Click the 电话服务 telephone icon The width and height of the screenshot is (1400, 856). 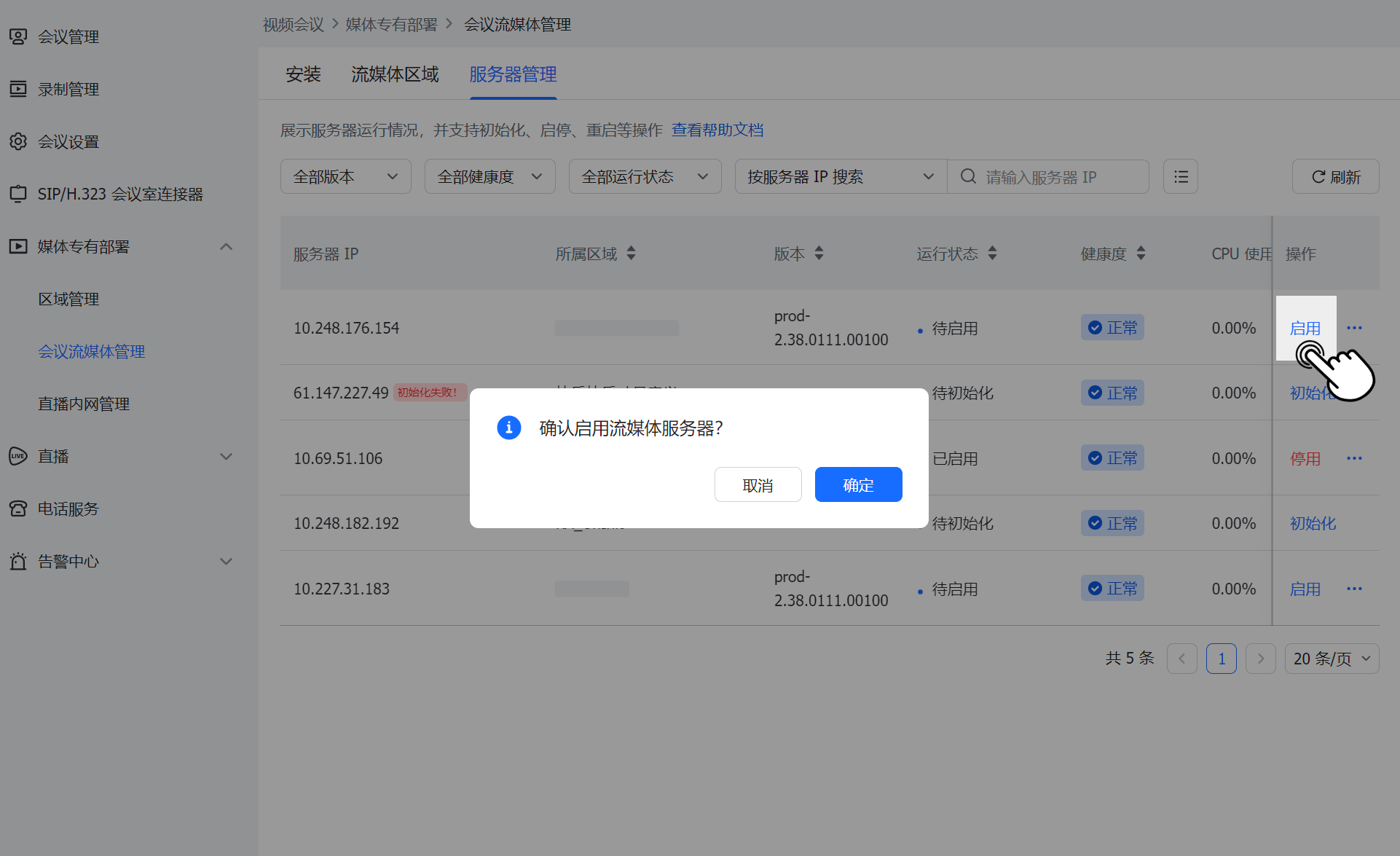tap(18, 509)
